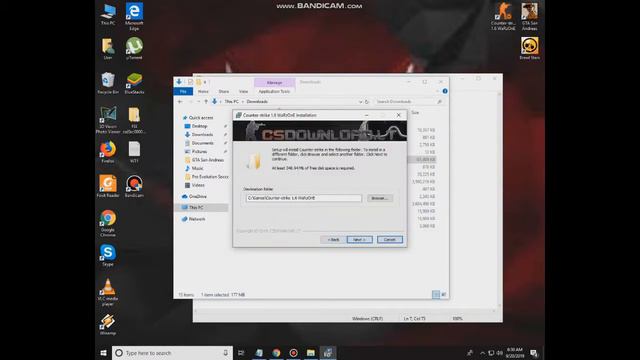The height and width of the screenshot is (360, 640).
Task: Open Brawl Stars desktop shortcut
Action: pyautogui.click(x=529, y=49)
